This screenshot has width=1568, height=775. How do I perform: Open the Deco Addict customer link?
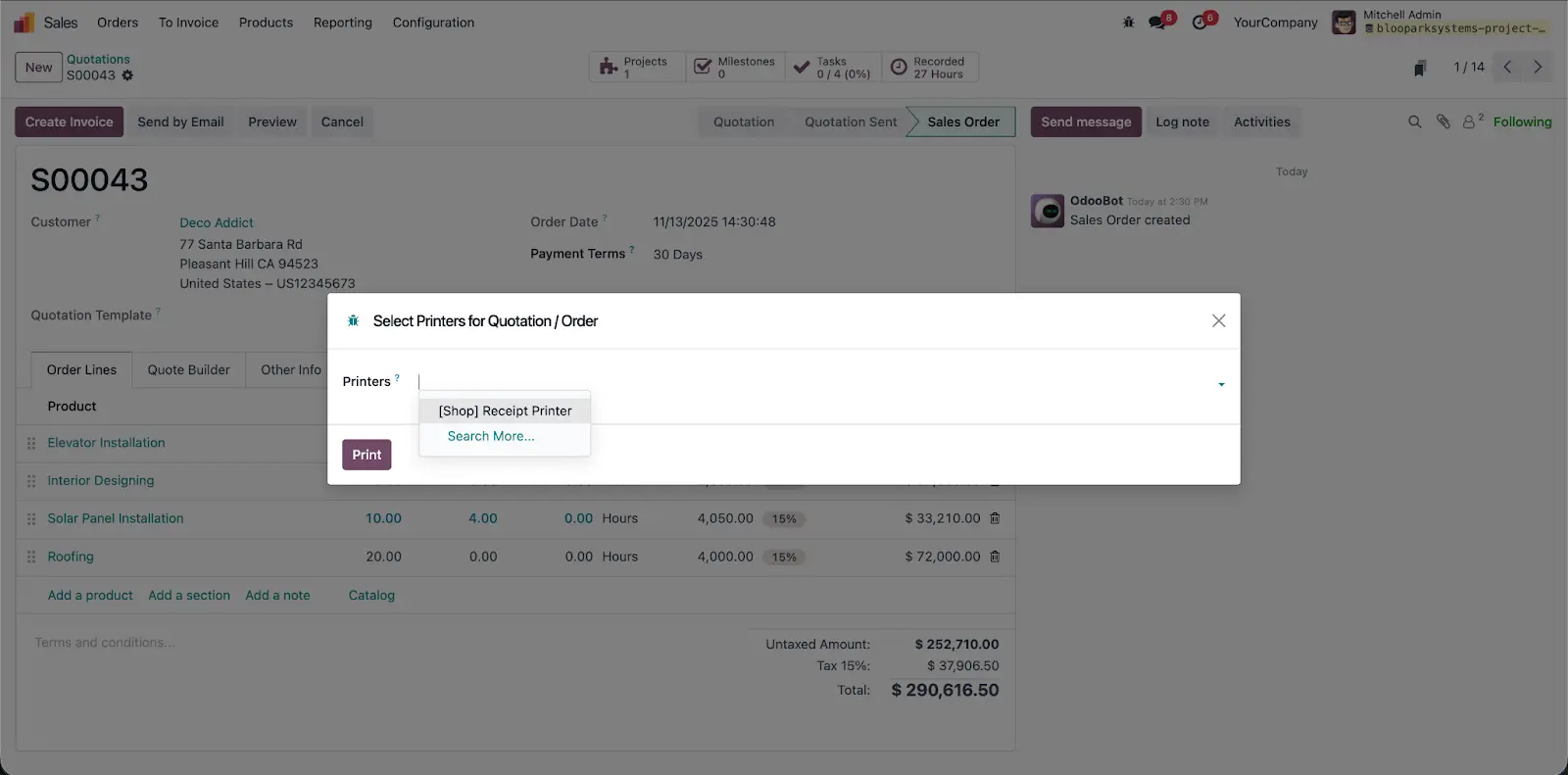(217, 222)
